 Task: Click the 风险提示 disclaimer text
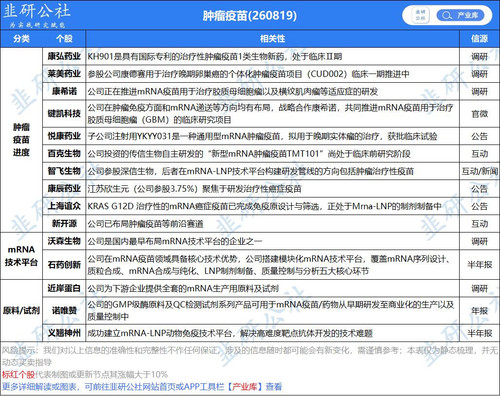pyautogui.click(x=249, y=356)
